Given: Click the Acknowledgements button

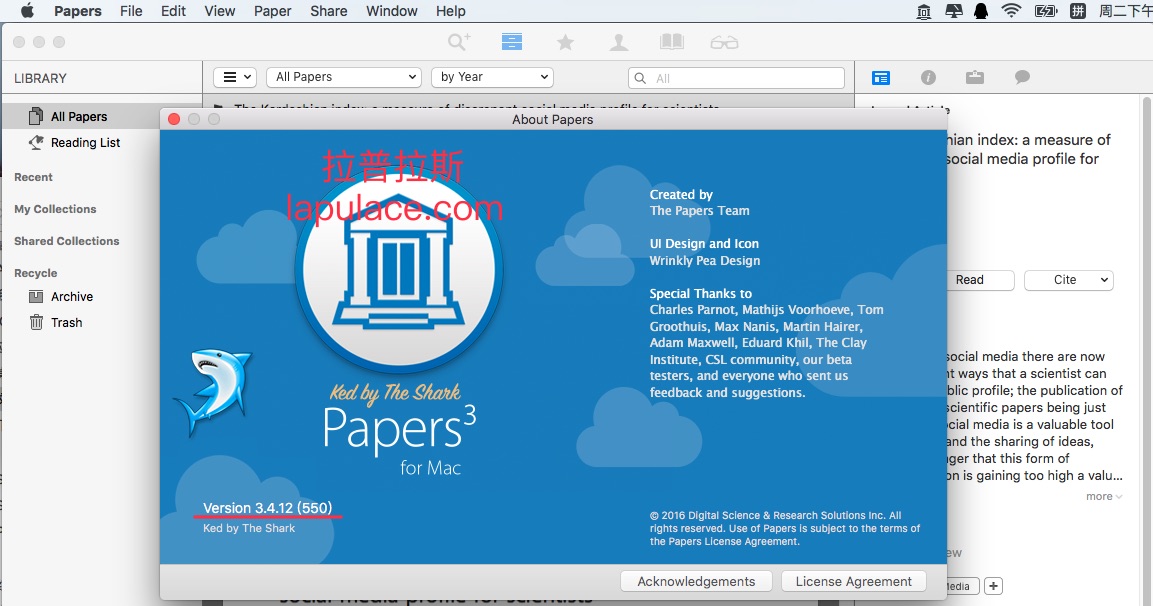Looking at the screenshot, I should 696,582.
